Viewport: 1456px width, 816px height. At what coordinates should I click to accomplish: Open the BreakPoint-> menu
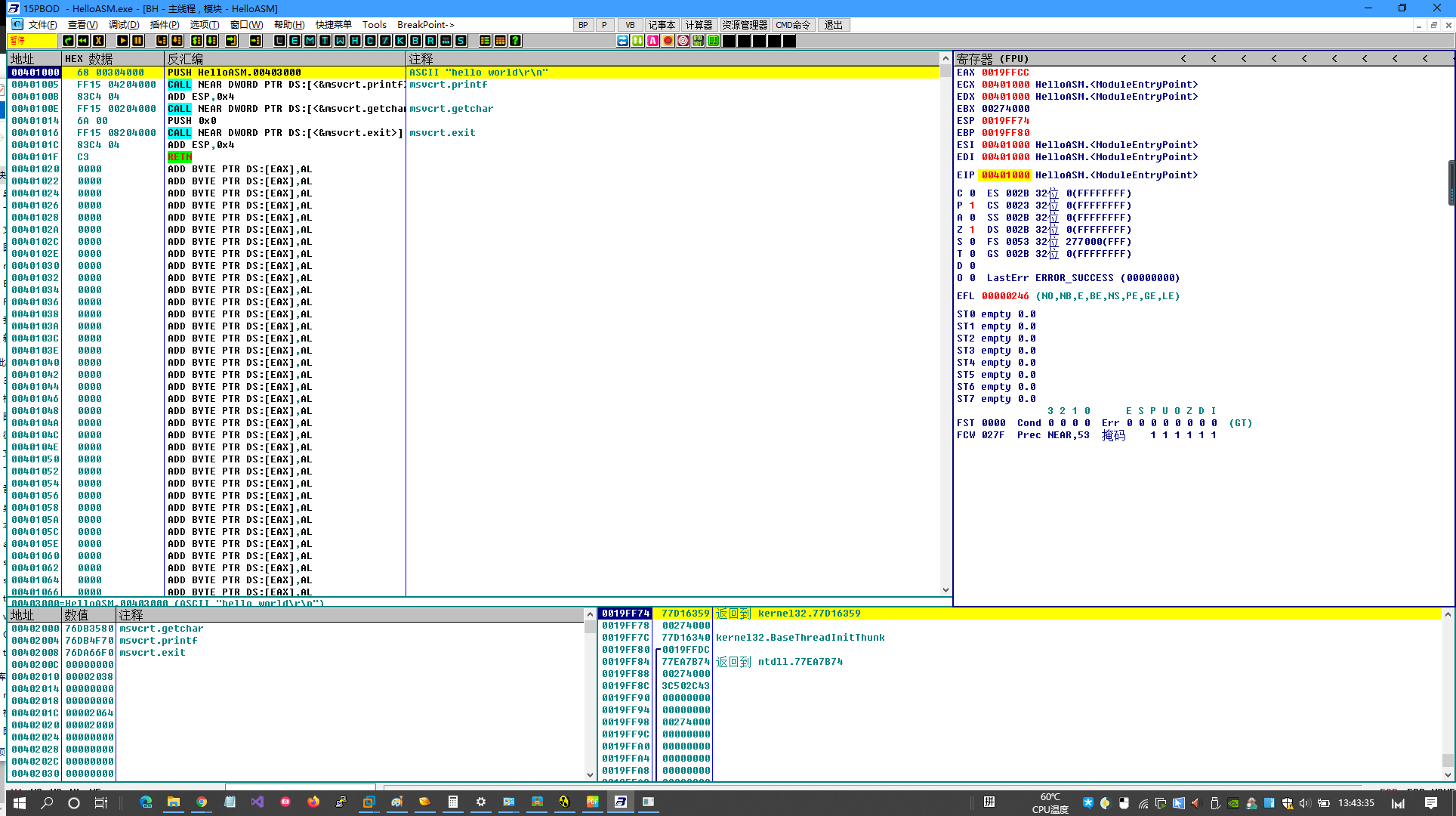pos(426,25)
